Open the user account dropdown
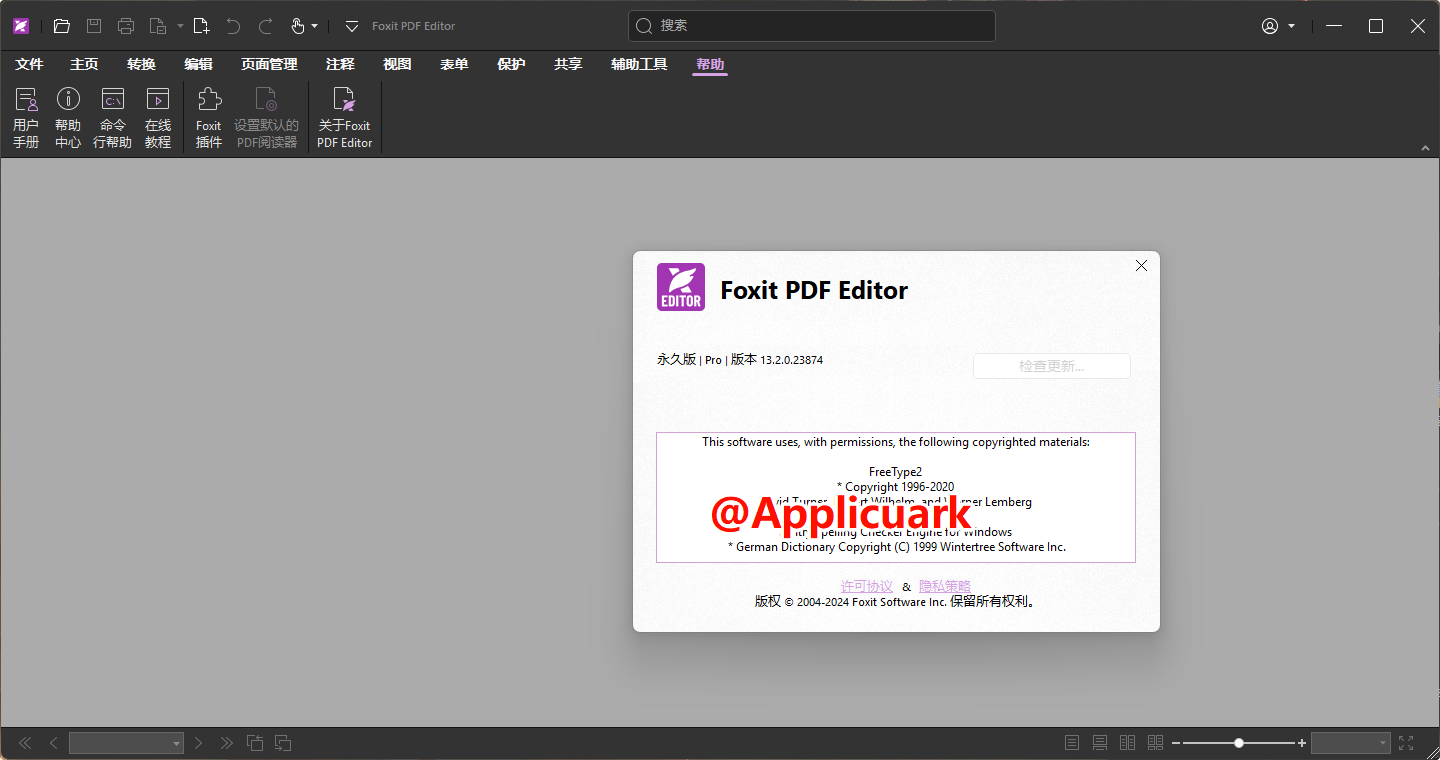 [1278, 26]
